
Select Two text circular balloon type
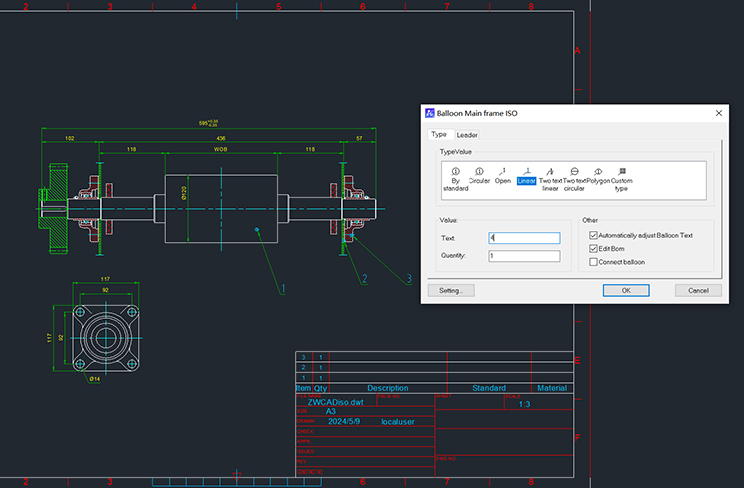pos(574,177)
